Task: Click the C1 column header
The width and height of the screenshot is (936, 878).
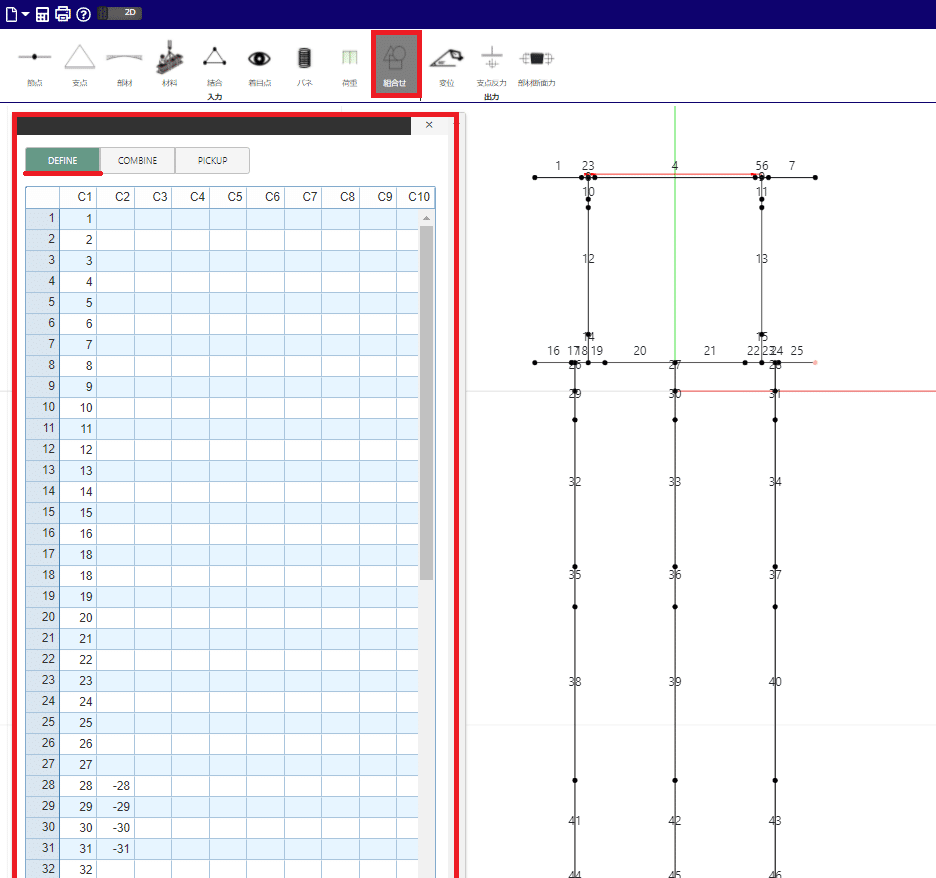Action: [78, 197]
